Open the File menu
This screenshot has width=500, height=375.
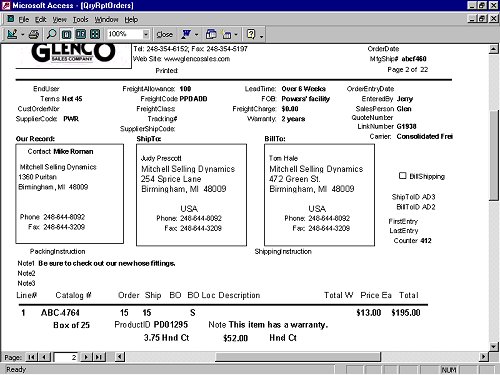pos(23,20)
